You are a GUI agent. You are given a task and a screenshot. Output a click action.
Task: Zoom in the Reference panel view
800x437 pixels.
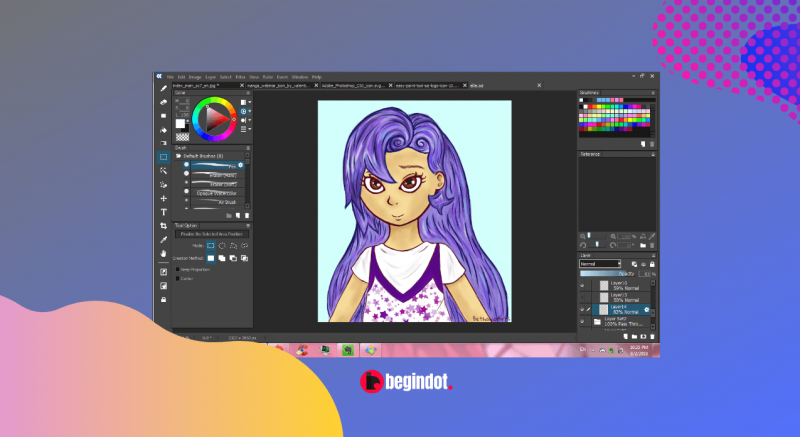click(x=613, y=237)
